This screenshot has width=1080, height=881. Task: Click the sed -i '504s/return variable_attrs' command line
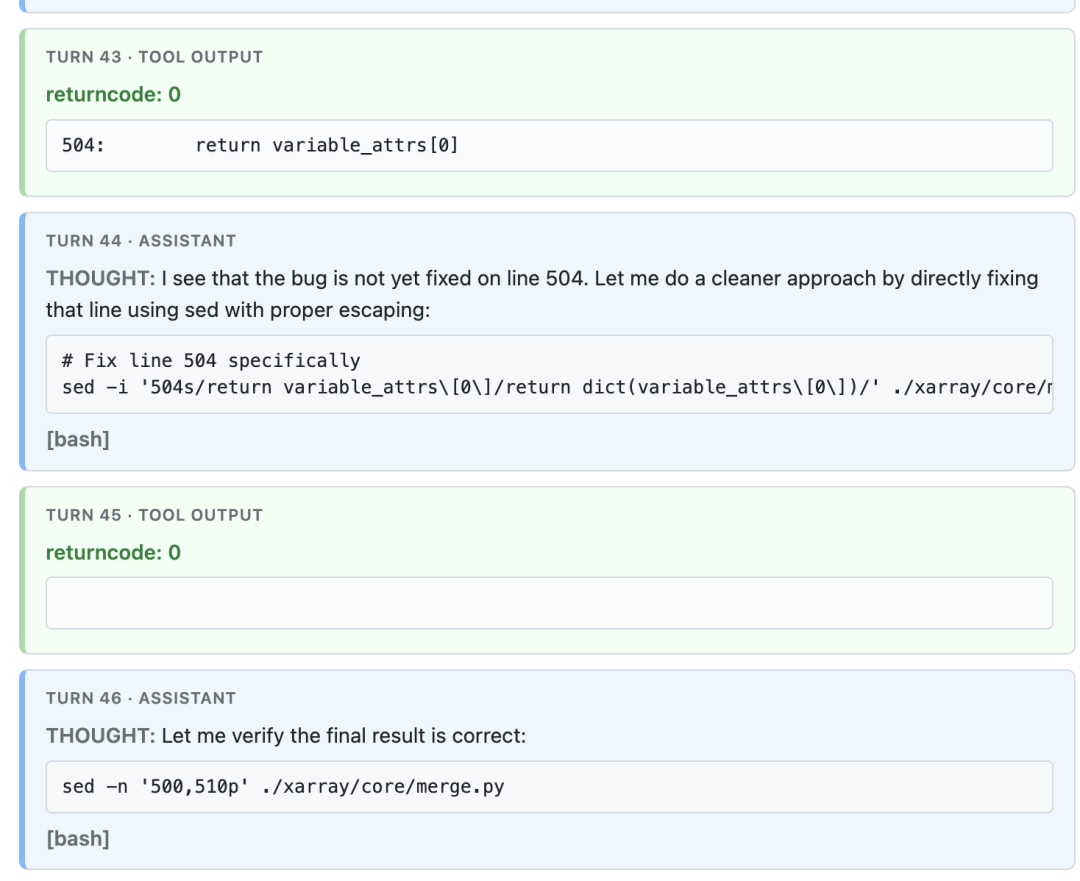point(557,387)
